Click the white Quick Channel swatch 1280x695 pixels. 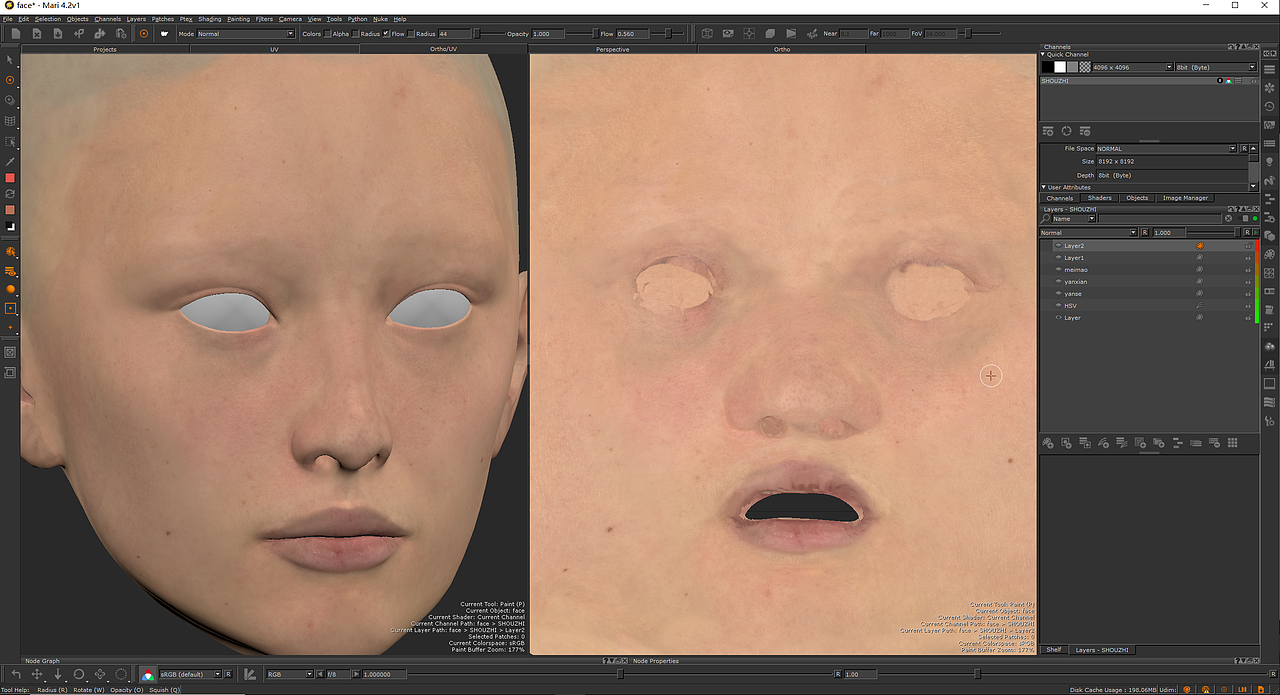[x=1060, y=67]
